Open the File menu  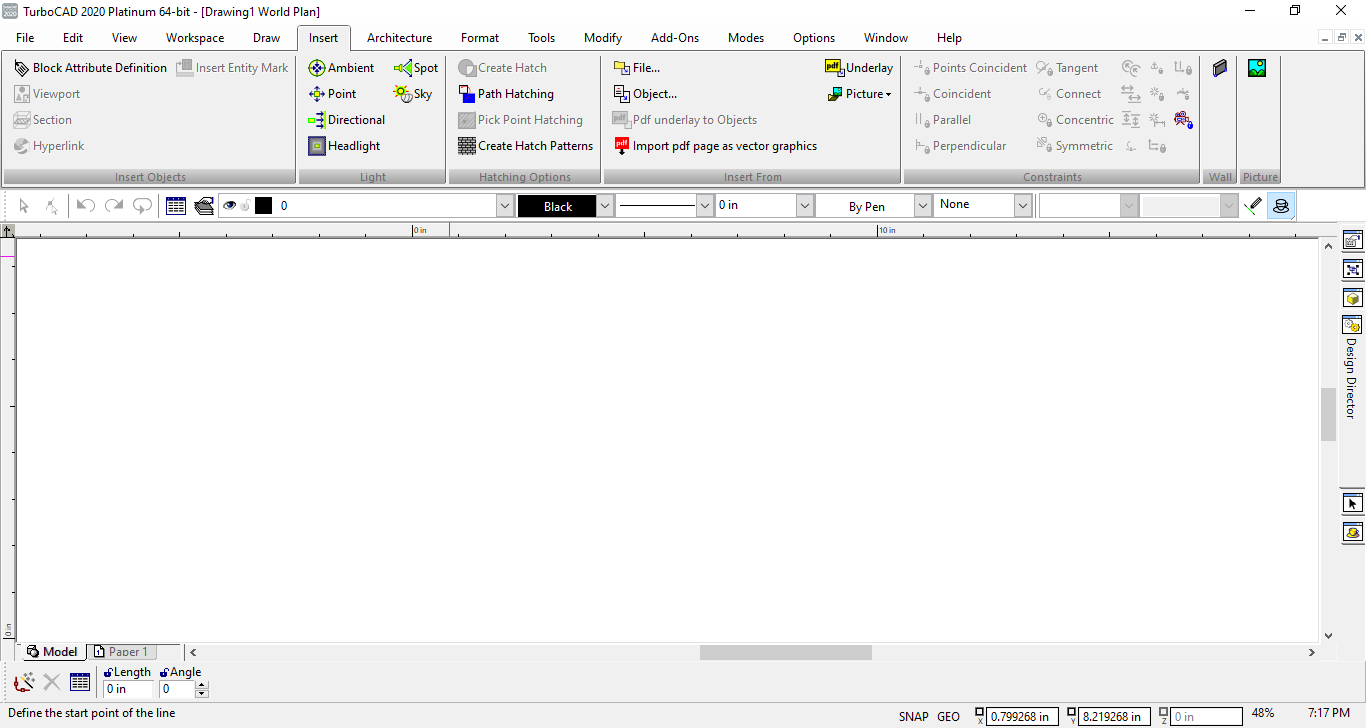25,38
